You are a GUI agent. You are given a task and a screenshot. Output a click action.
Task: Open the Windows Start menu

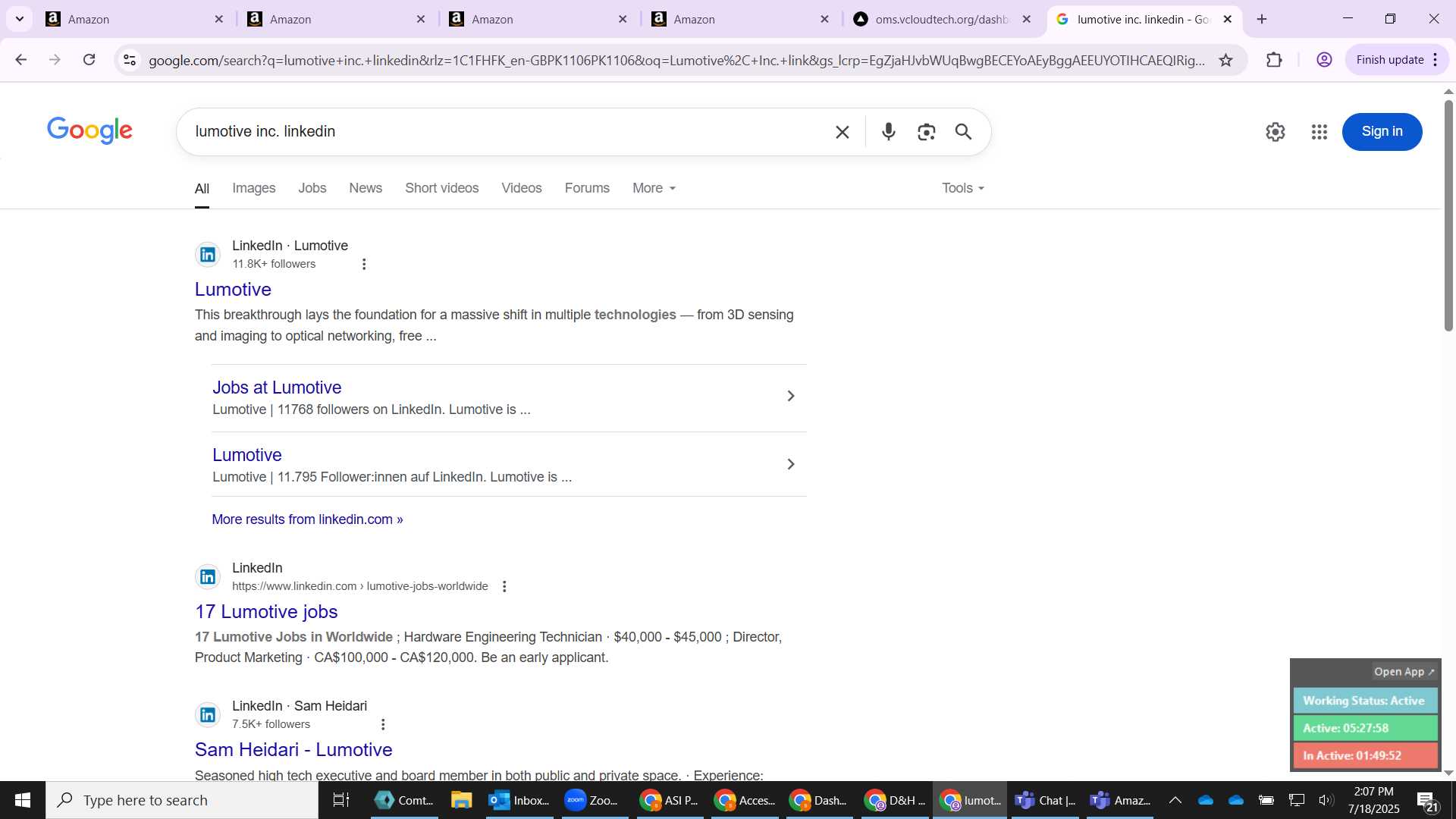click(23, 800)
